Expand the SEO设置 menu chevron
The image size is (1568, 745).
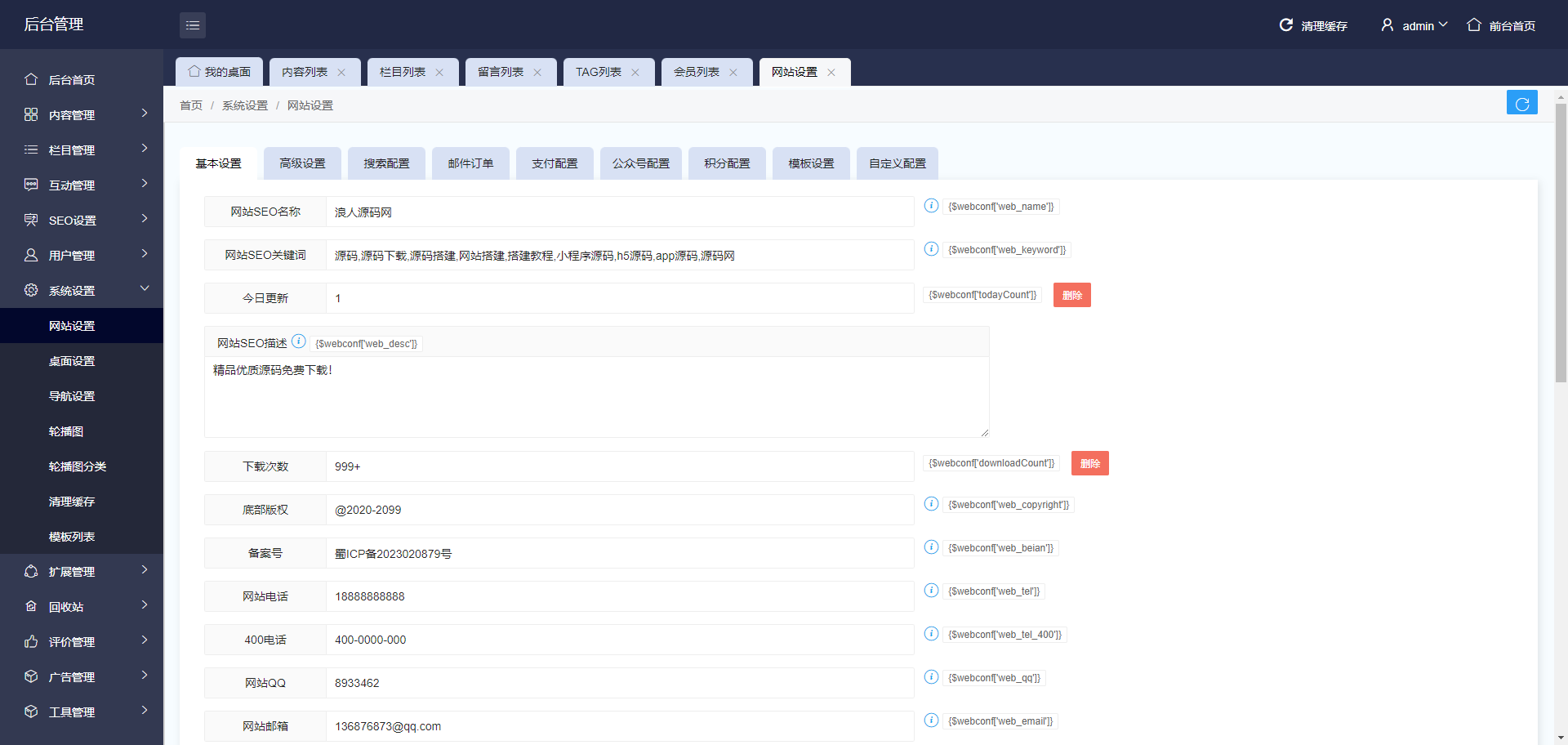pos(145,219)
